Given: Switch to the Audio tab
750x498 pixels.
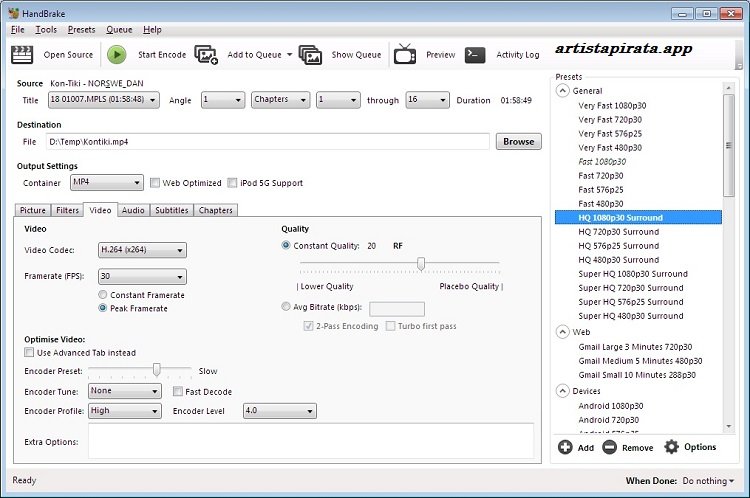Looking at the screenshot, I should click(133, 210).
